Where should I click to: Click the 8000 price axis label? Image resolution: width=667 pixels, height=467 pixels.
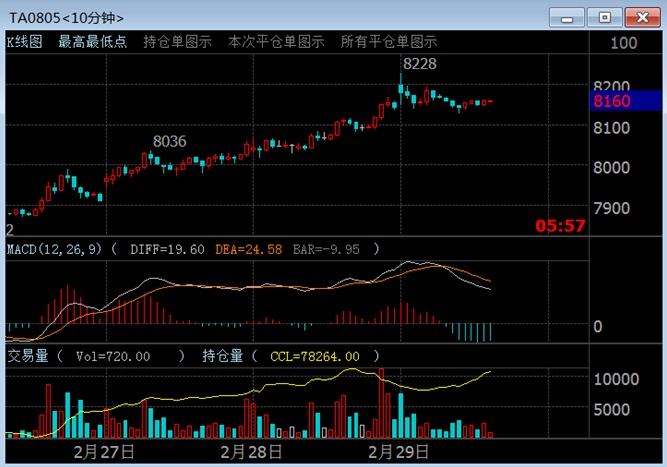[x=612, y=168]
